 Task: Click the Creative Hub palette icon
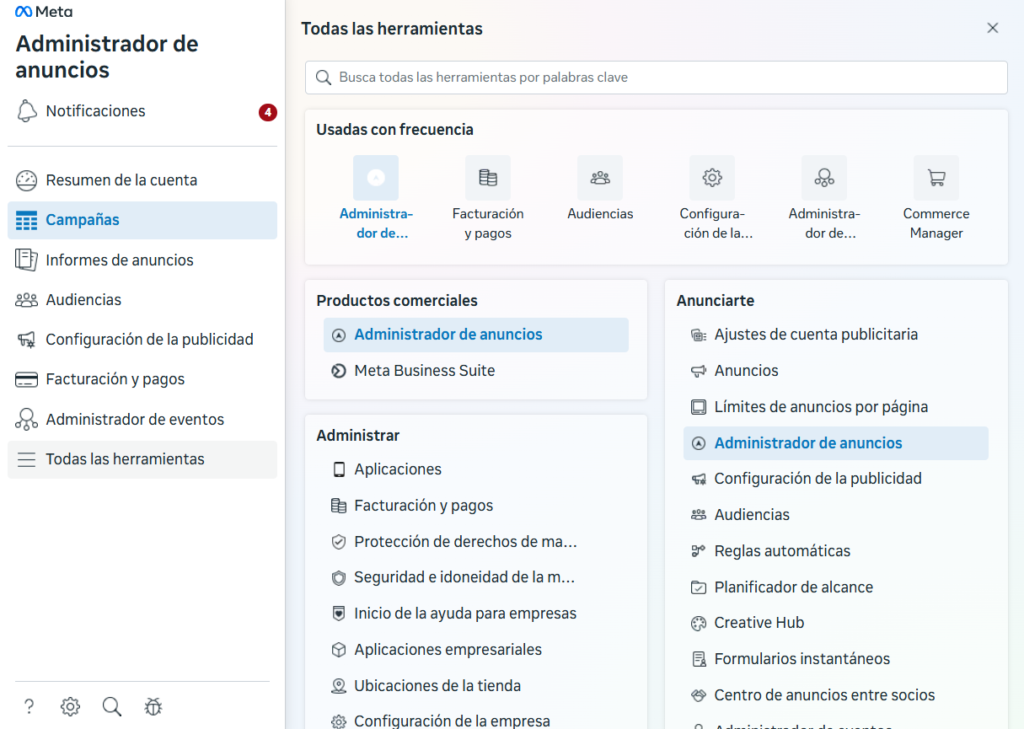699,623
